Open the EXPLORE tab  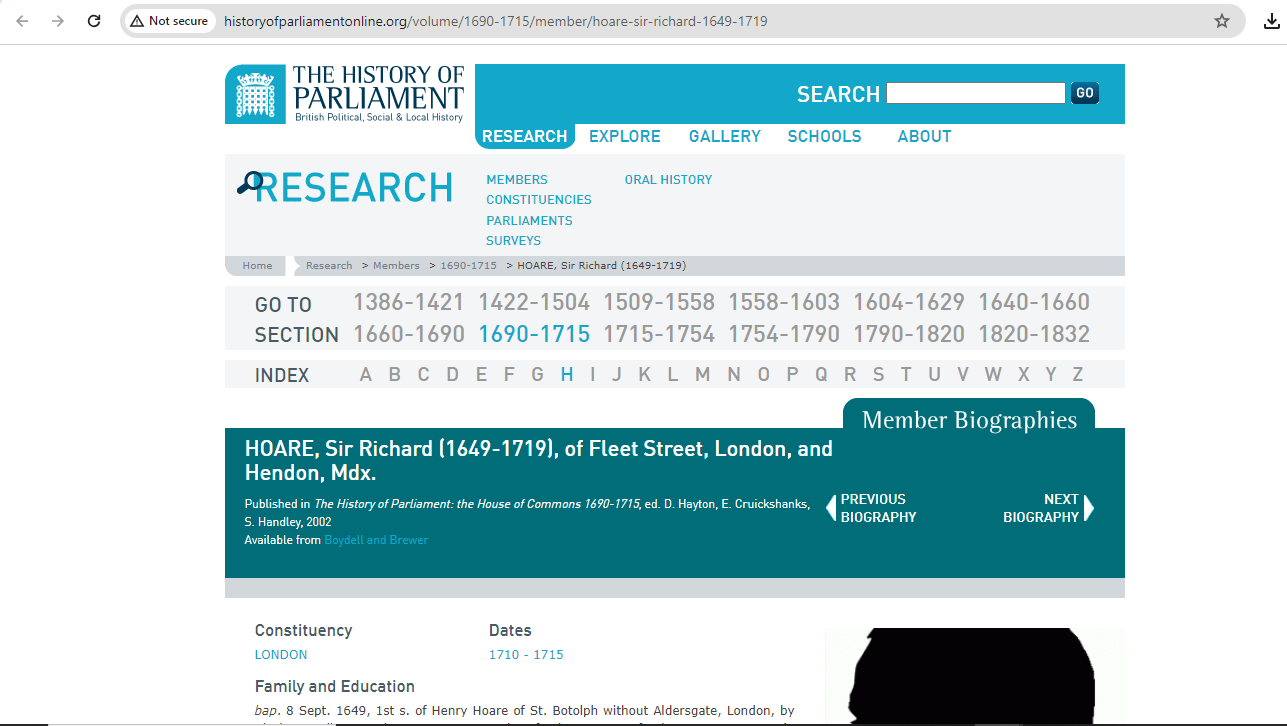pyautogui.click(x=625, y=136)
